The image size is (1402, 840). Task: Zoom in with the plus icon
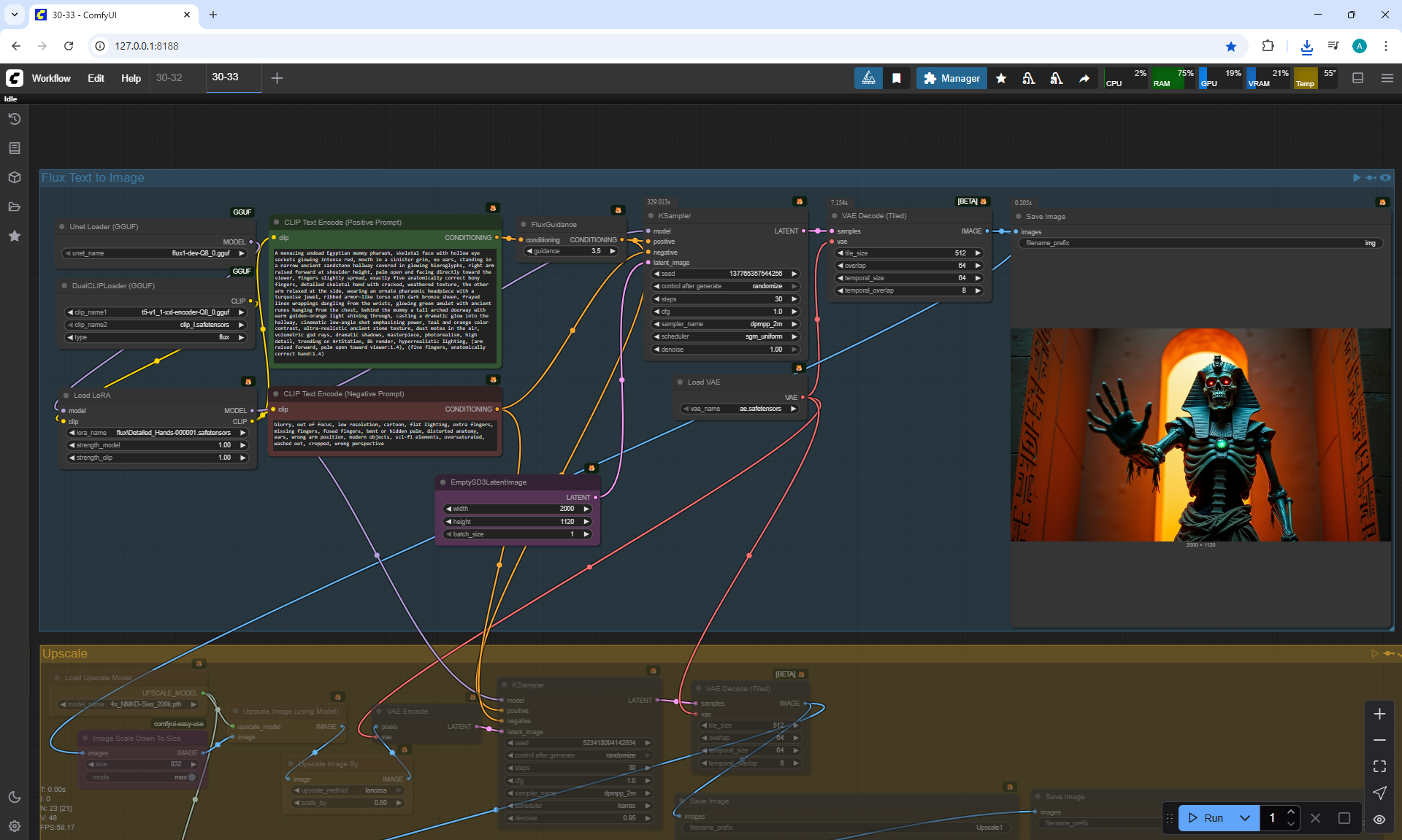[1379, 714]
